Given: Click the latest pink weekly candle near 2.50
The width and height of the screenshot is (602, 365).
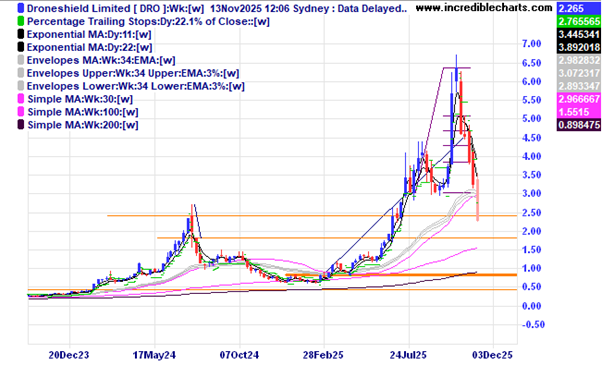Looking at the screenshot, I should coord(478,200).
